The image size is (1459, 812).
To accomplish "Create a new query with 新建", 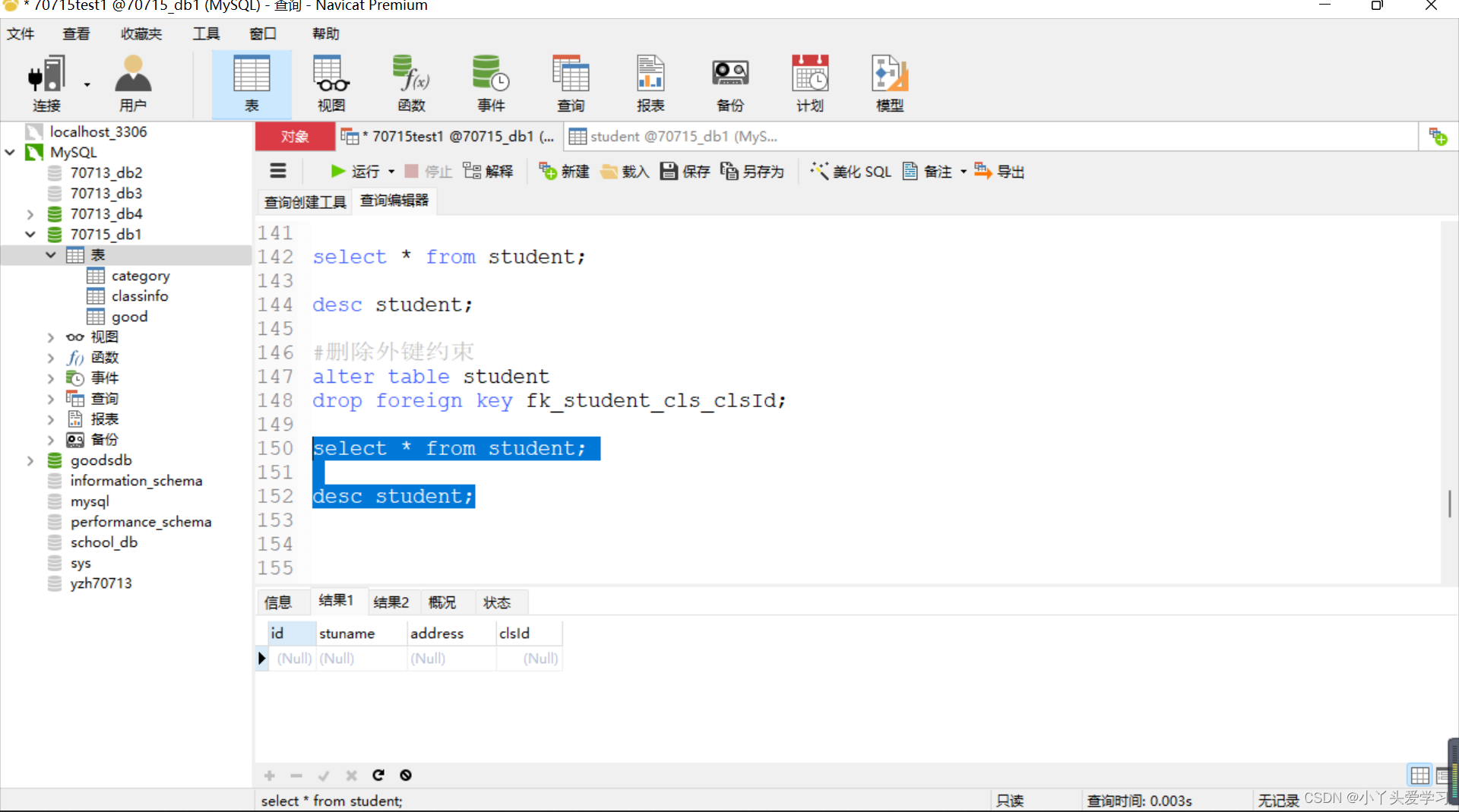I will pyautogui.click(x=564, y=172).
